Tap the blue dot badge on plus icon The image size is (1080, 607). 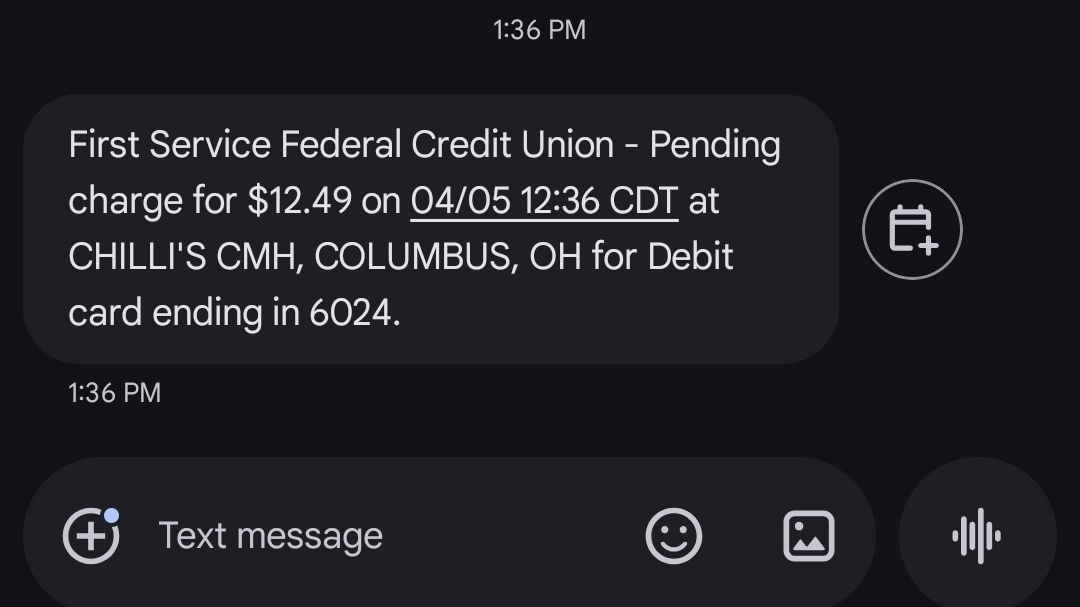(112, 515)
